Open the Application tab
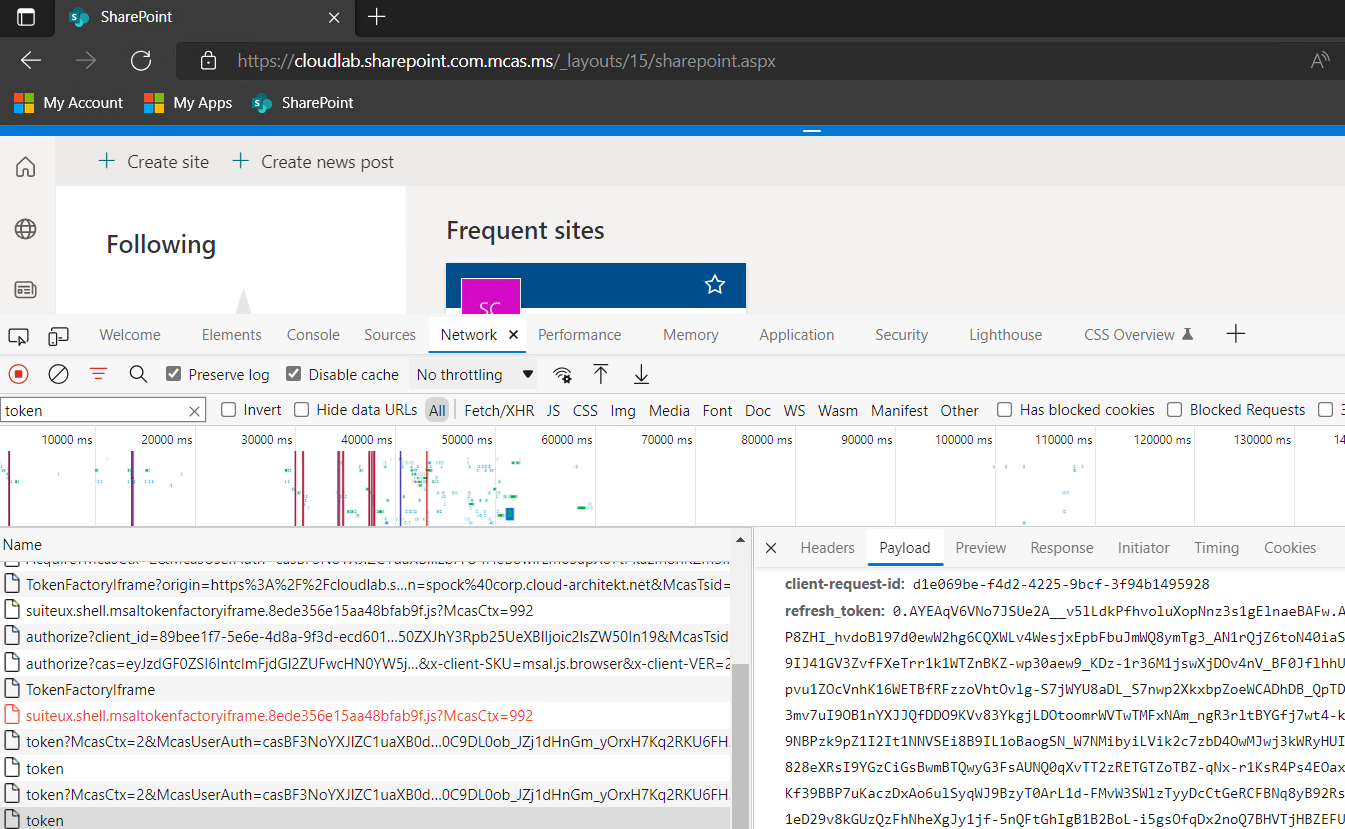The image size is (1345, 829). [x=797, y=335]
